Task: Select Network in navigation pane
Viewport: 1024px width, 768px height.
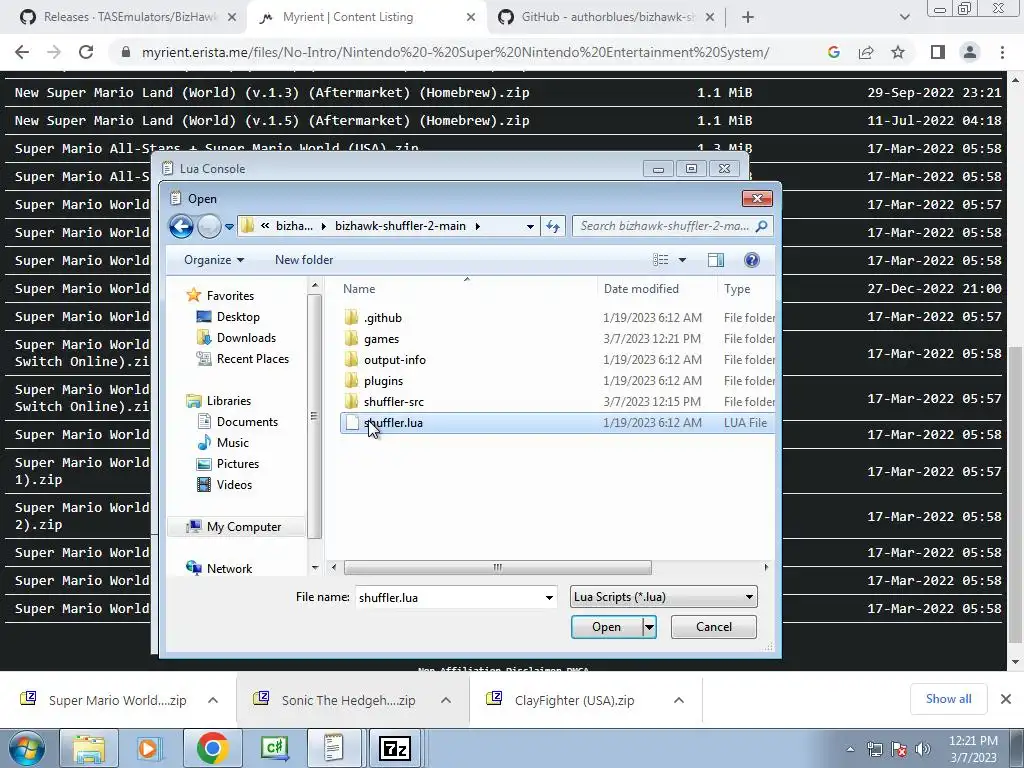Action: click(229, 569)
